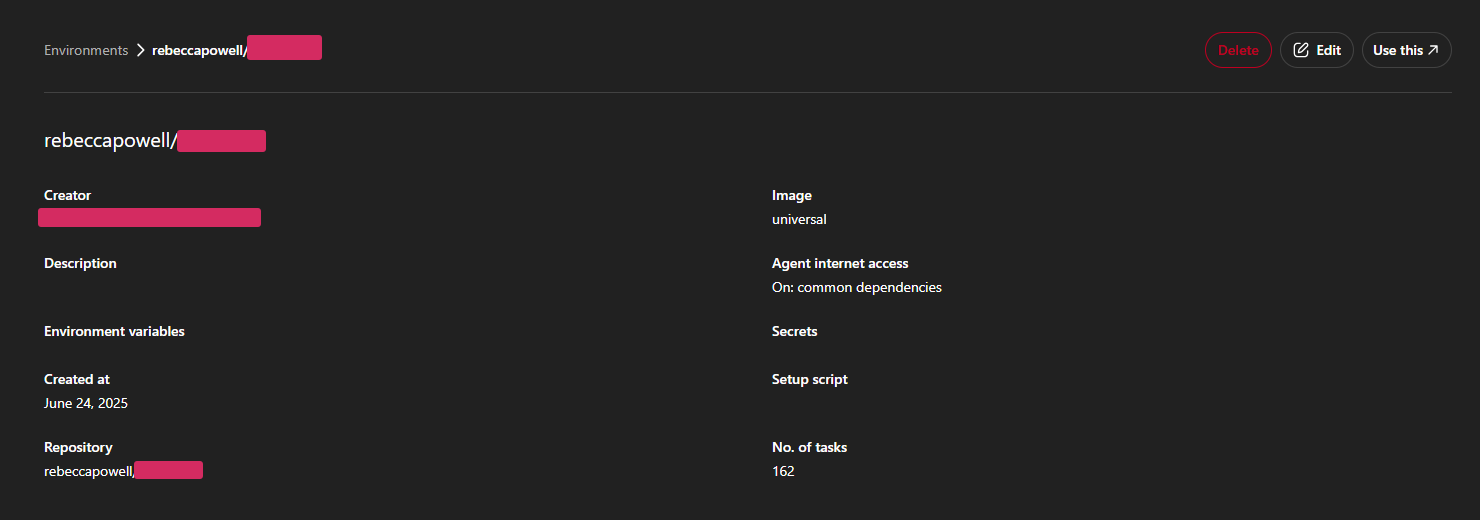Click the pencil icon on Edit button
The width and height of the screenshot is (1480, 520).
coord(1301,50)
